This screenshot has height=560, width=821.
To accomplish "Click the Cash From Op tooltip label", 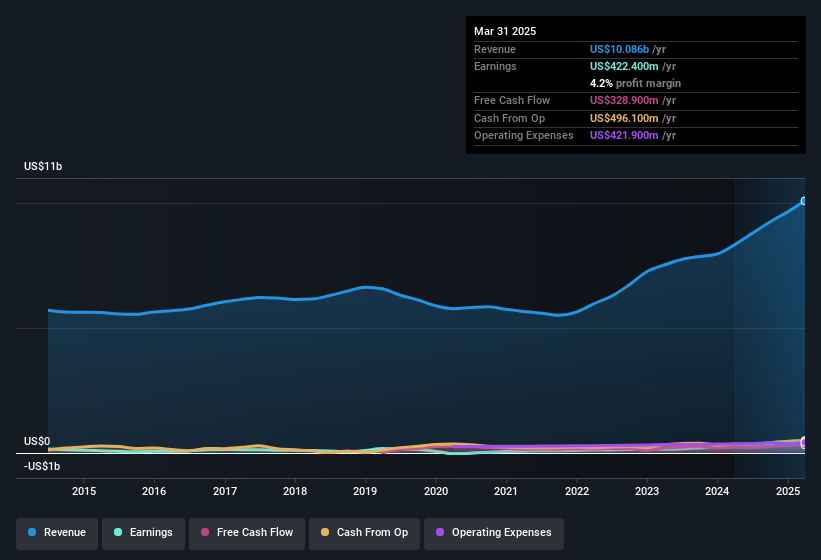I will point(509,118).
